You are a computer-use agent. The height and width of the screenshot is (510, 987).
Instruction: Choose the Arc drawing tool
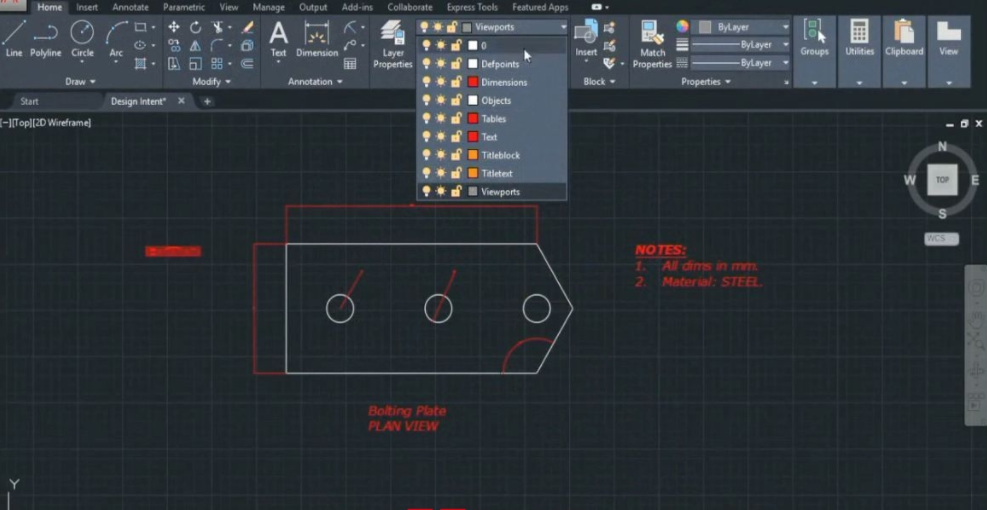(x=116, y=37)
